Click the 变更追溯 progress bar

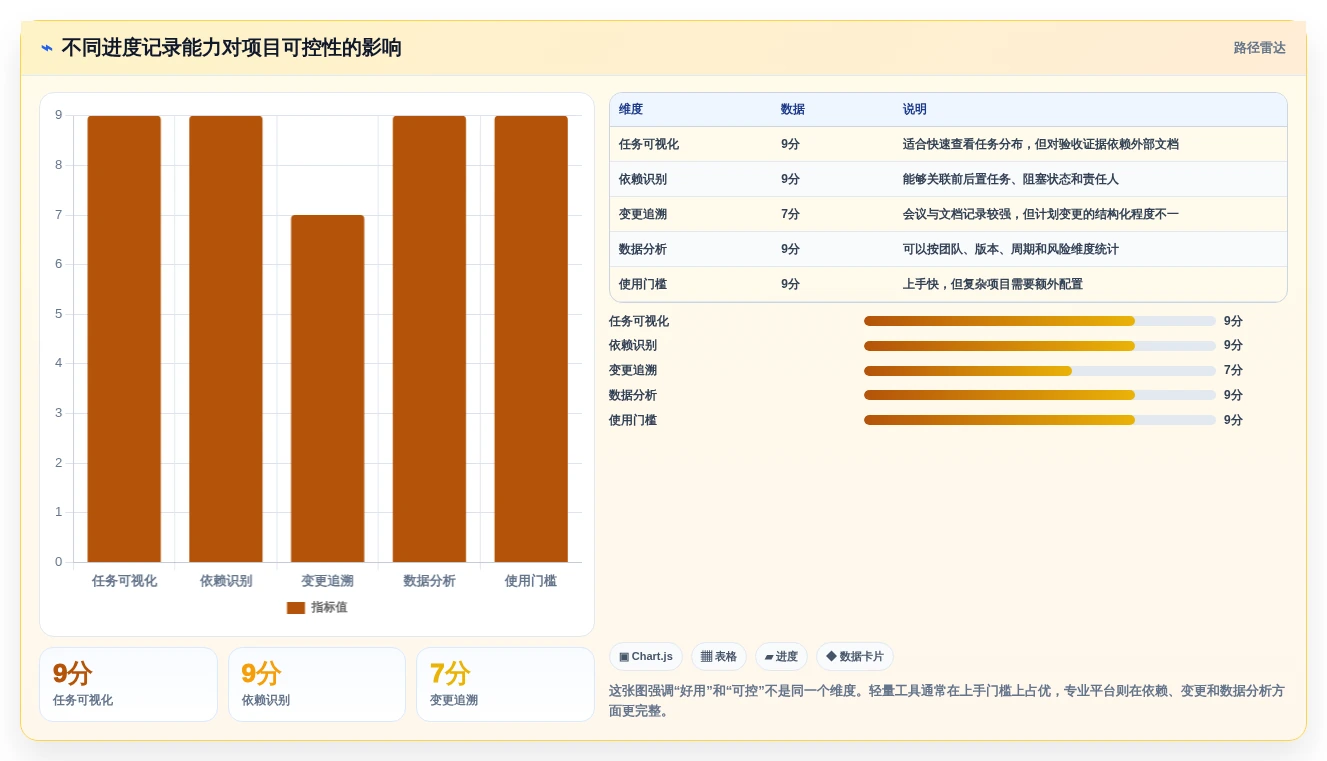coord(1040,371)
